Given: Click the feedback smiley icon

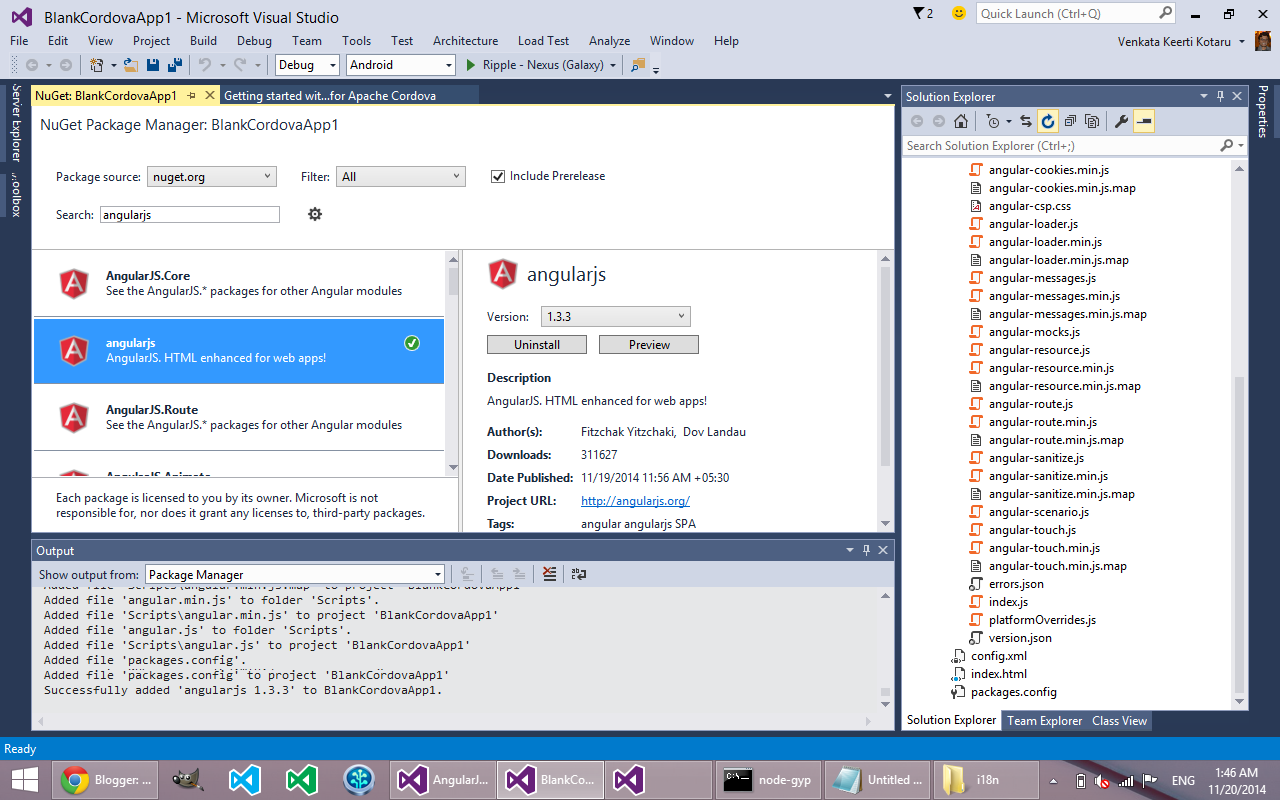Looking at the screenshot, I should coord(959,13).
